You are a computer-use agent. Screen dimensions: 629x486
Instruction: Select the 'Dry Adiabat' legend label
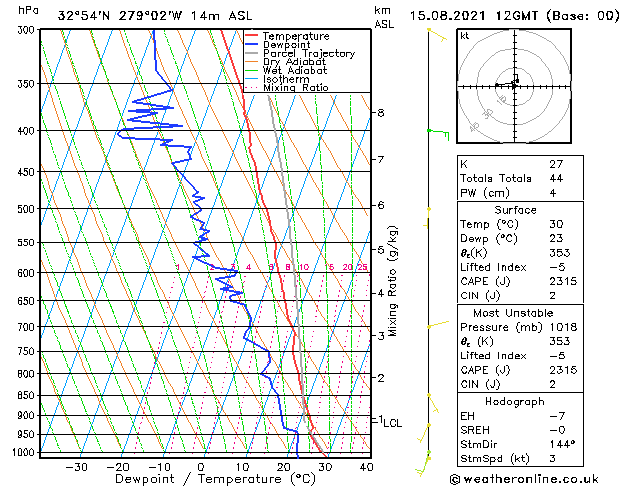(294, 62)
